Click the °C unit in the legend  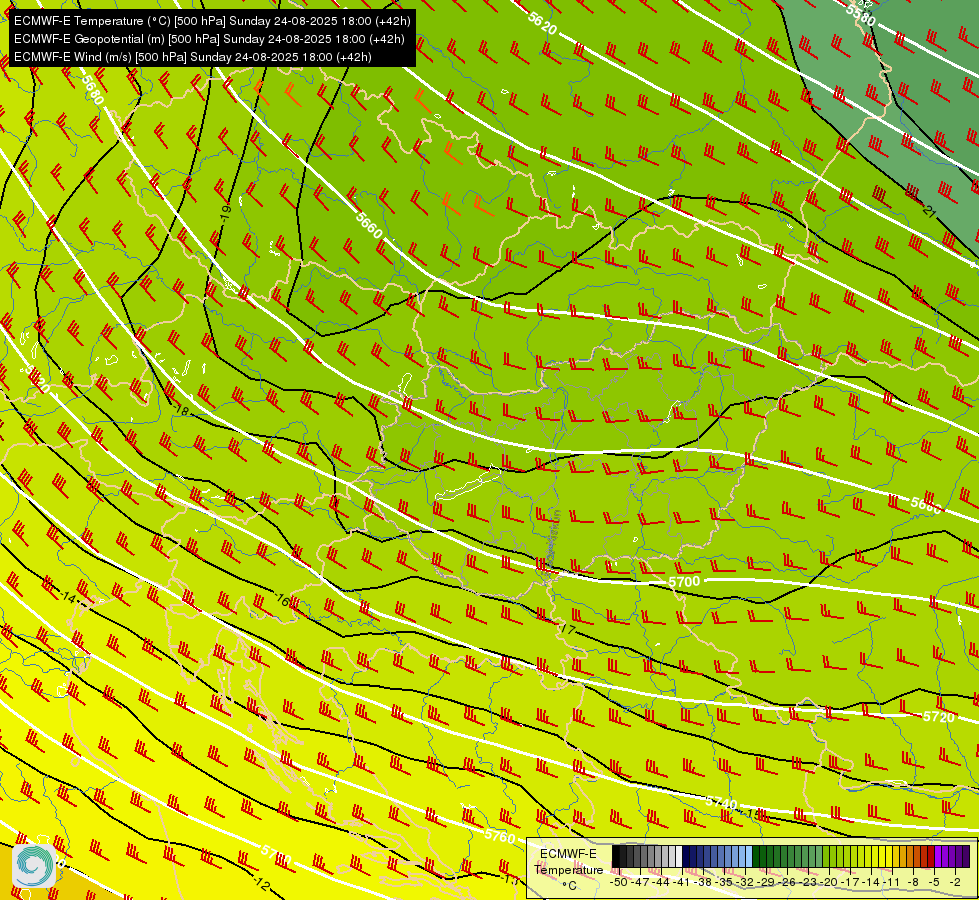point(569,886)
